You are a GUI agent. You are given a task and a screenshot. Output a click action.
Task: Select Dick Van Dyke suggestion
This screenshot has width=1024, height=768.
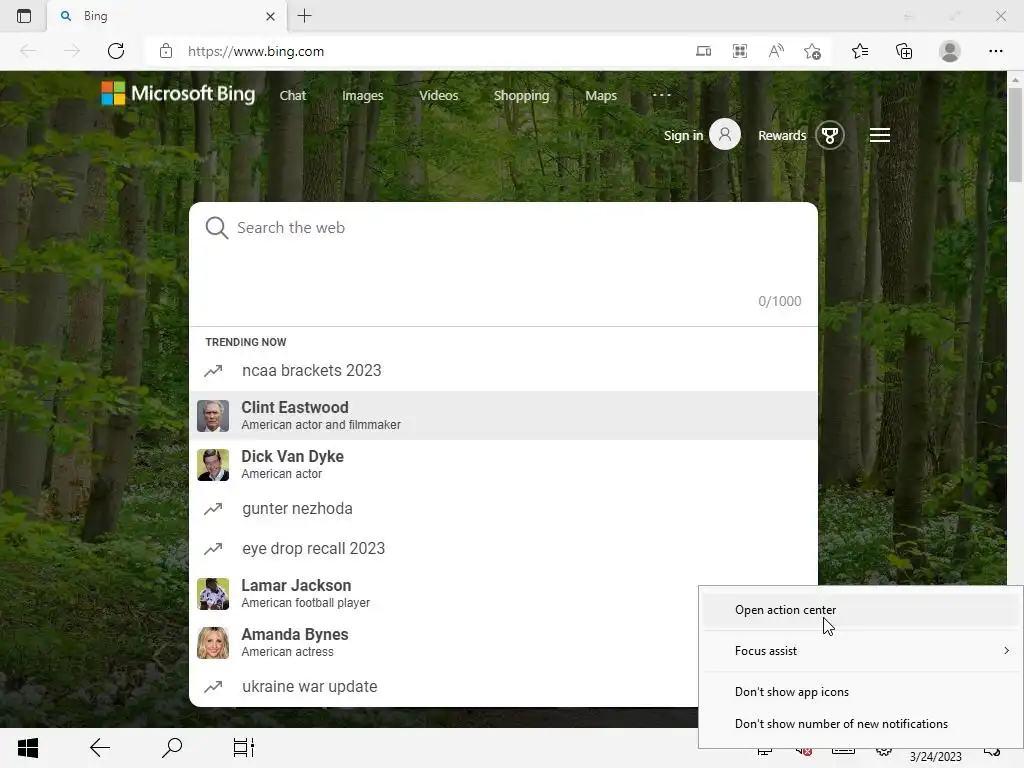503,464
